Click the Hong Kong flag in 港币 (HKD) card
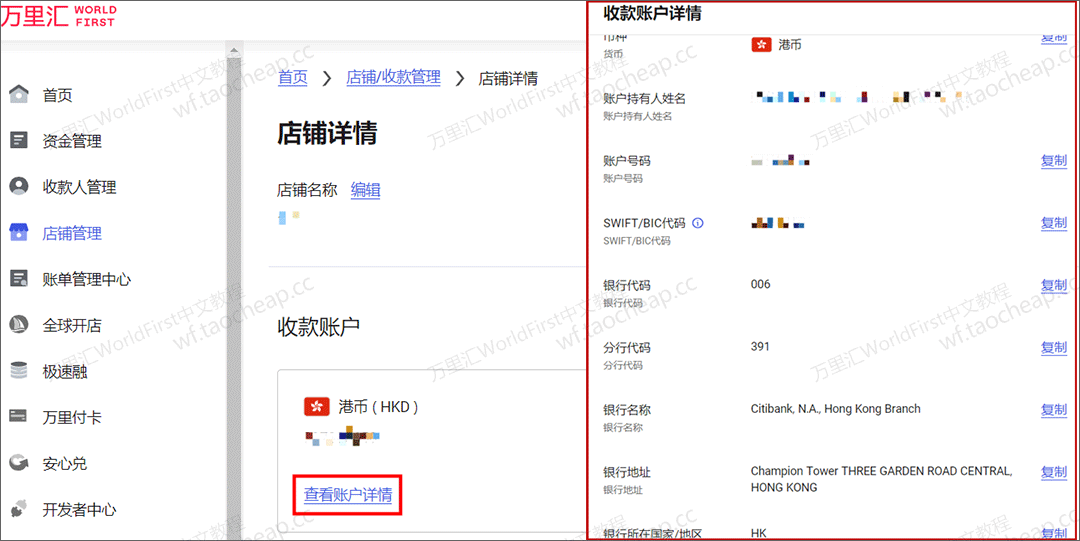1080x541 pixels. pyautogui.click(x=317, y=407)
